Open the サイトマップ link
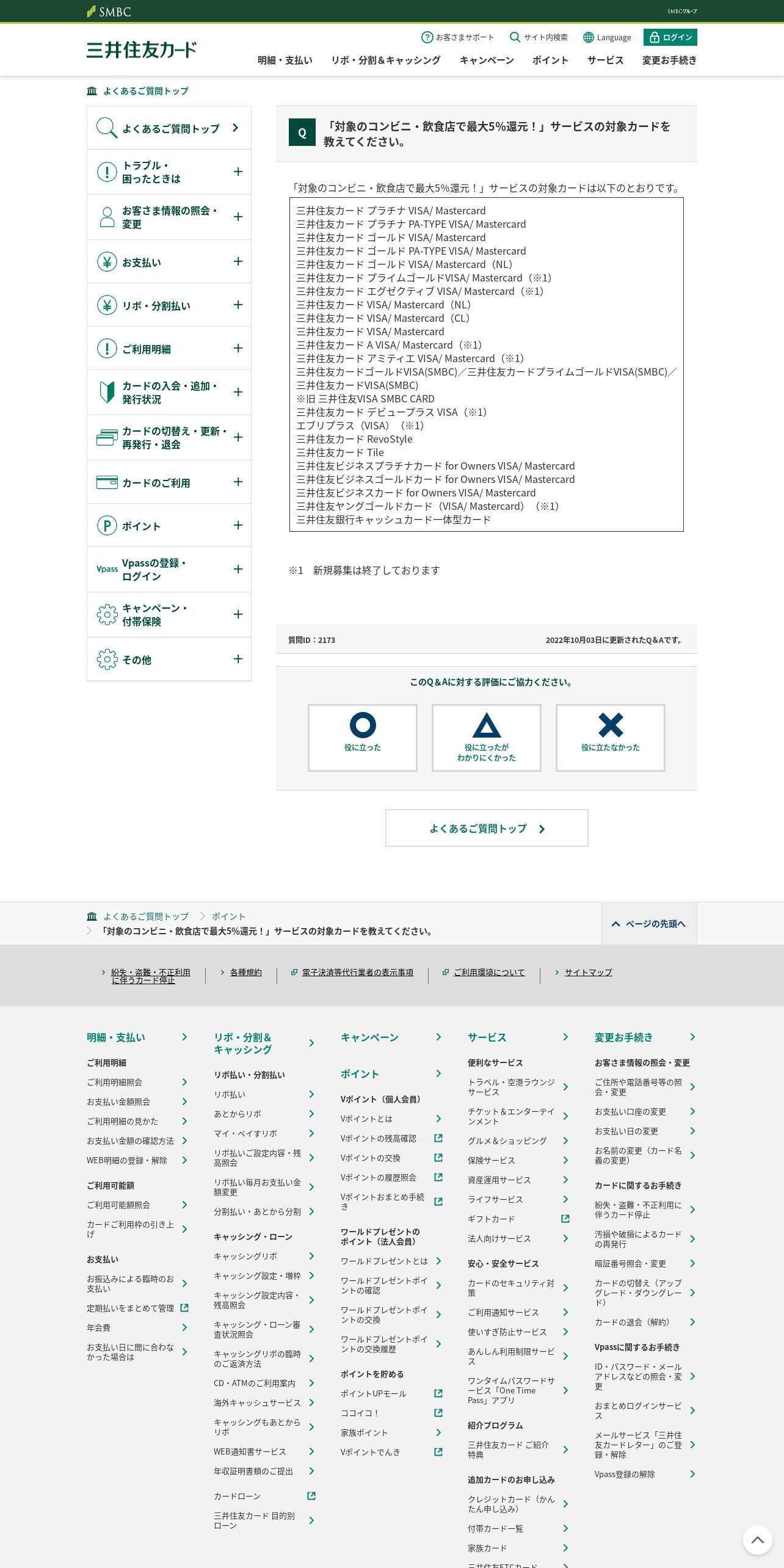Image resolution: width=784 pixels, height=1568 pixels. 589,972
